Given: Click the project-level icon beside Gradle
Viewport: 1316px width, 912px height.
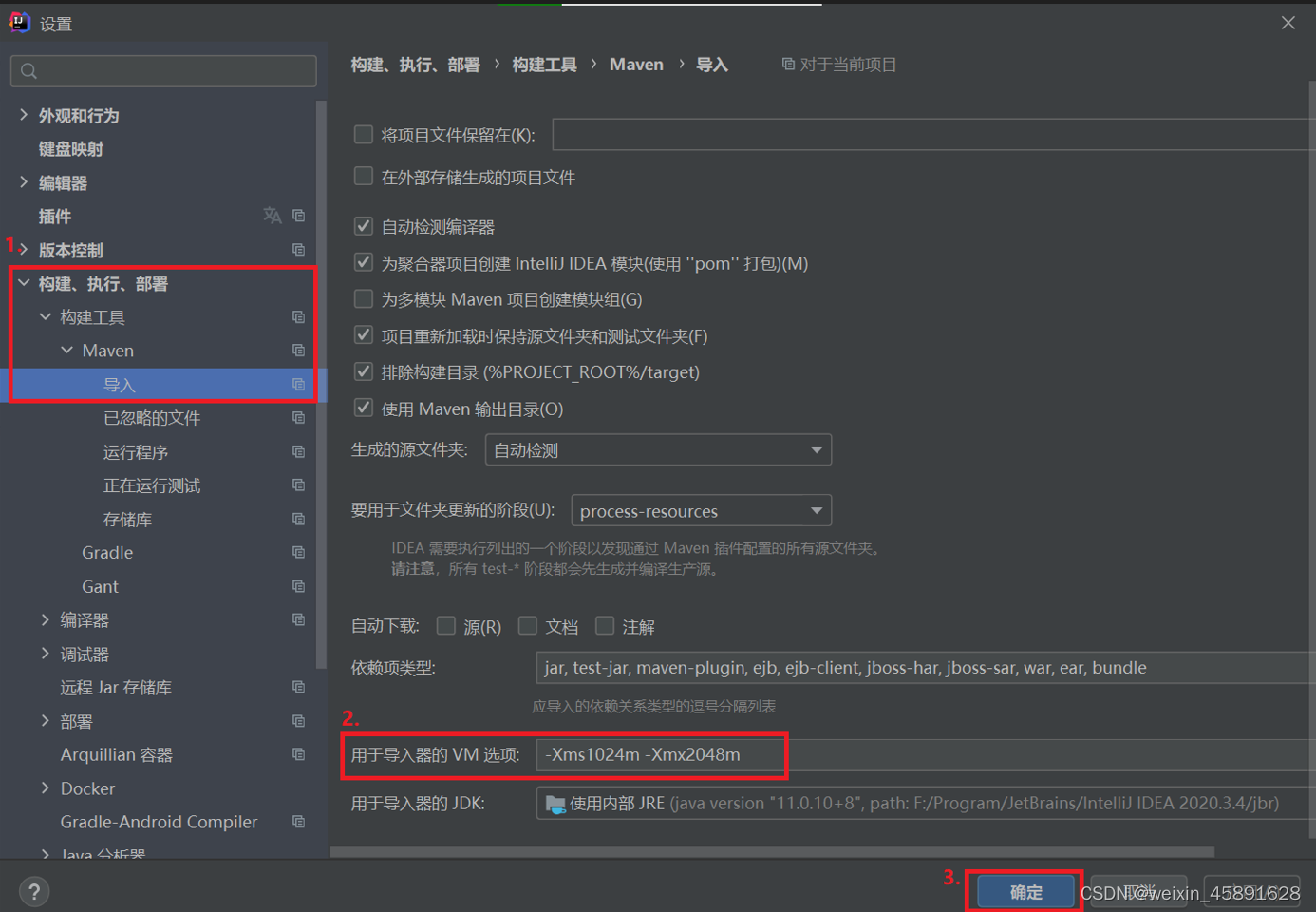Looking at the screenshot, I should [298, 553].
